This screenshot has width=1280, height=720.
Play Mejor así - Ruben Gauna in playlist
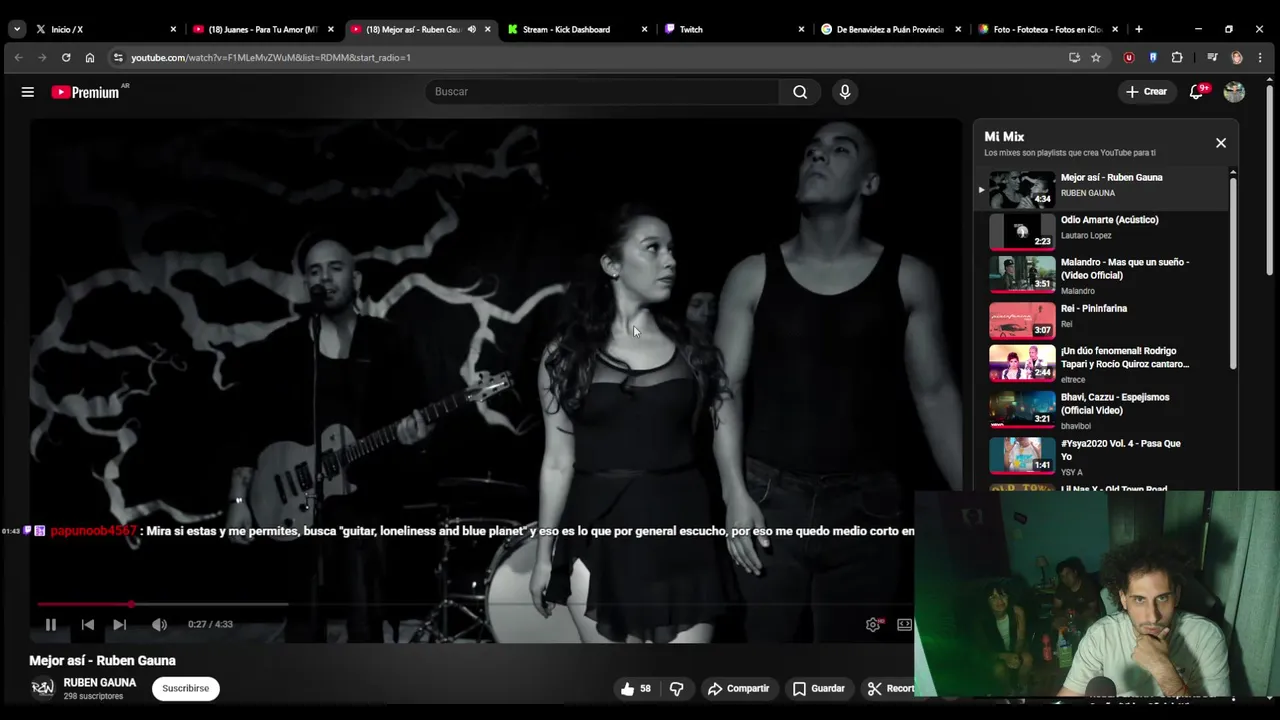1100,189
